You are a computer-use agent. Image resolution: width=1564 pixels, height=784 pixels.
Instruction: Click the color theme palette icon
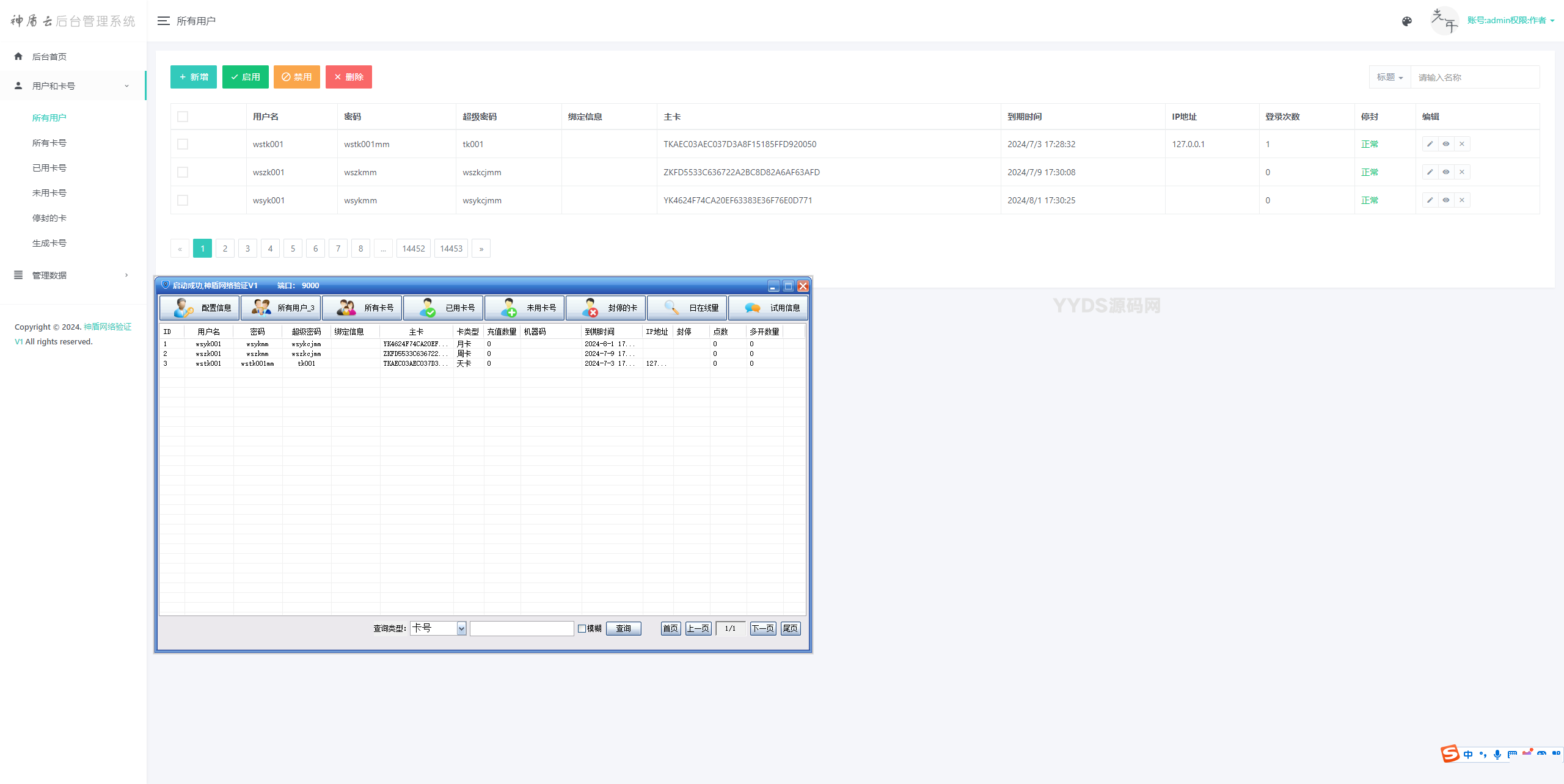click(1406, 21)
